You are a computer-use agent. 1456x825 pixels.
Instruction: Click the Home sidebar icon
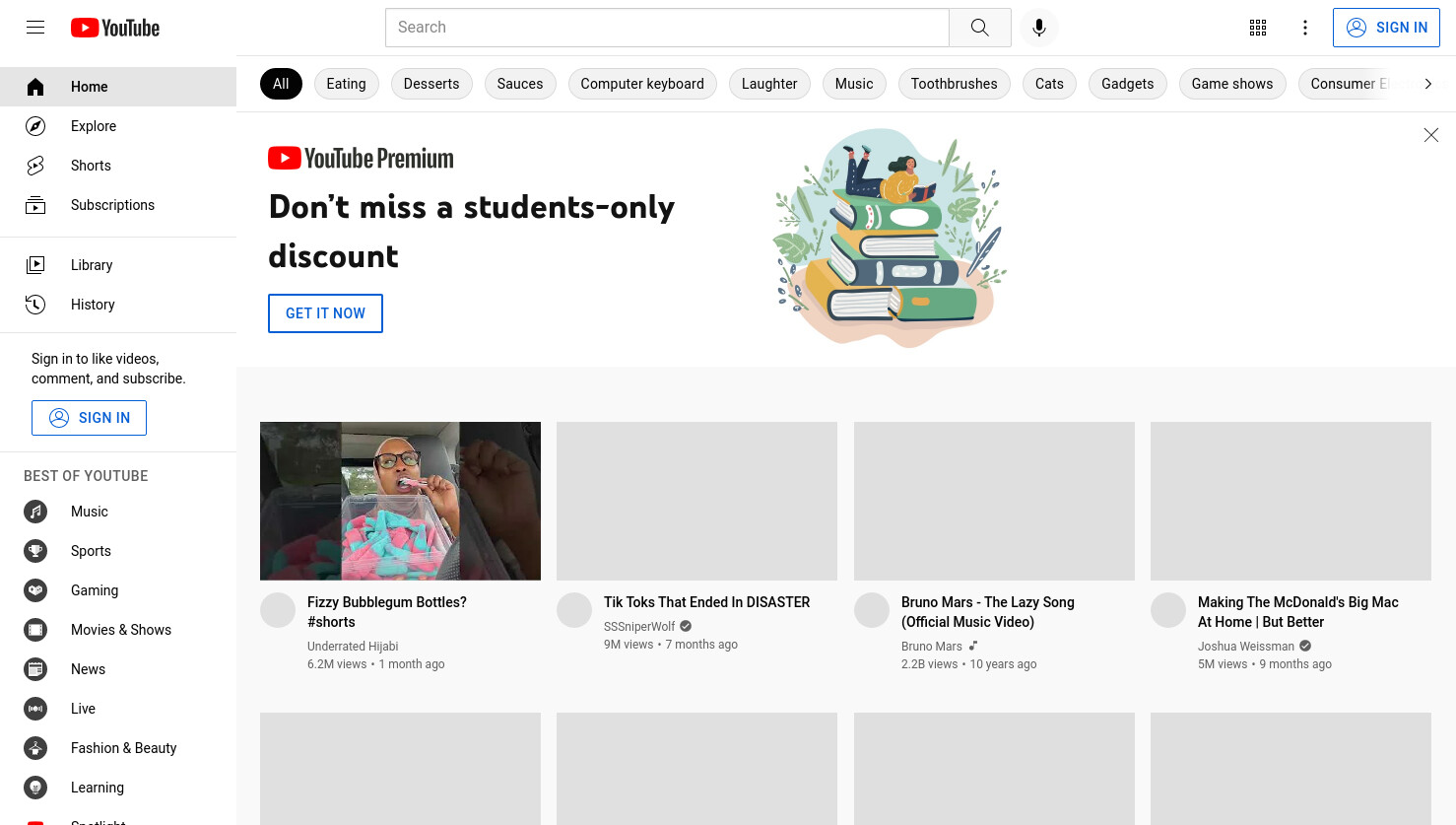point(35,87)
